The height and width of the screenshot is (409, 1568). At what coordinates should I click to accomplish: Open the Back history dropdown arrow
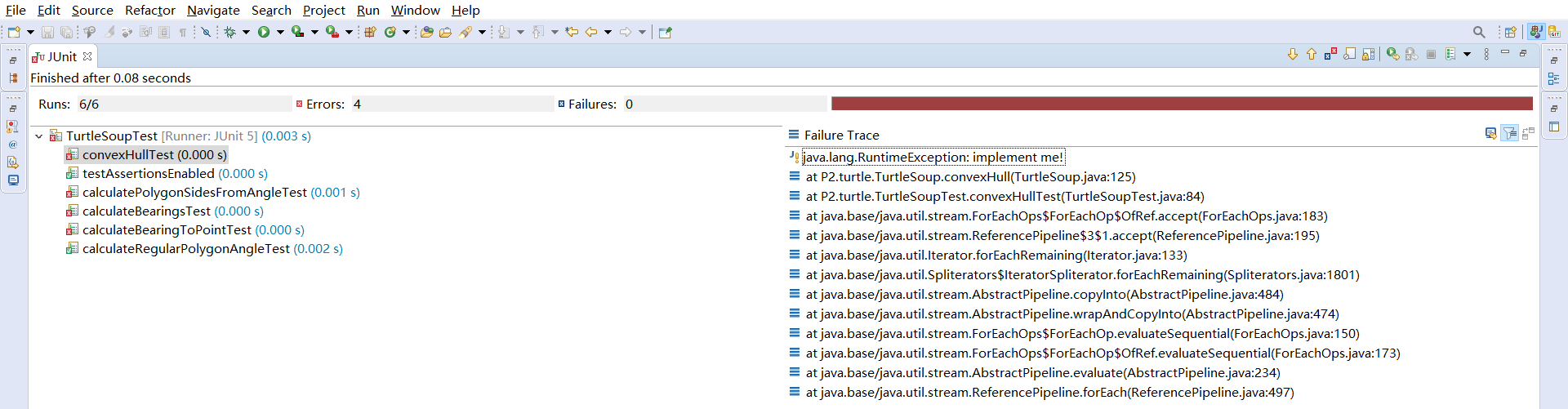608,32
